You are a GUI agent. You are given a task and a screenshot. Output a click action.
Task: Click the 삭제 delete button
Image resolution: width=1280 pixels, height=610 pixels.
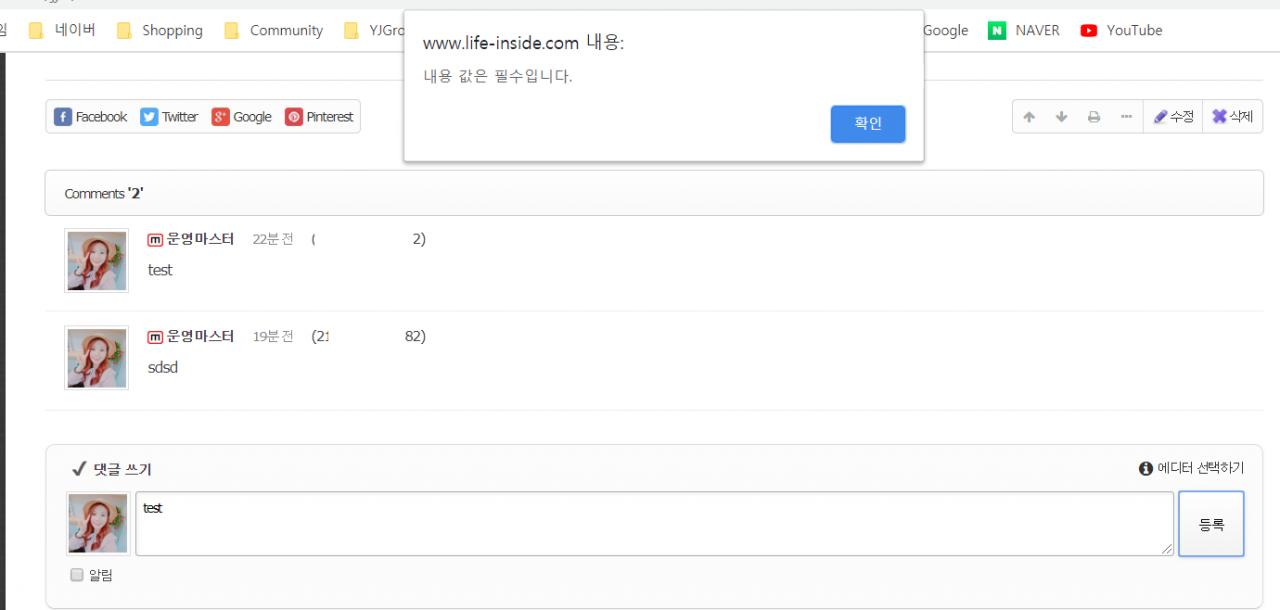point(1232,117)
